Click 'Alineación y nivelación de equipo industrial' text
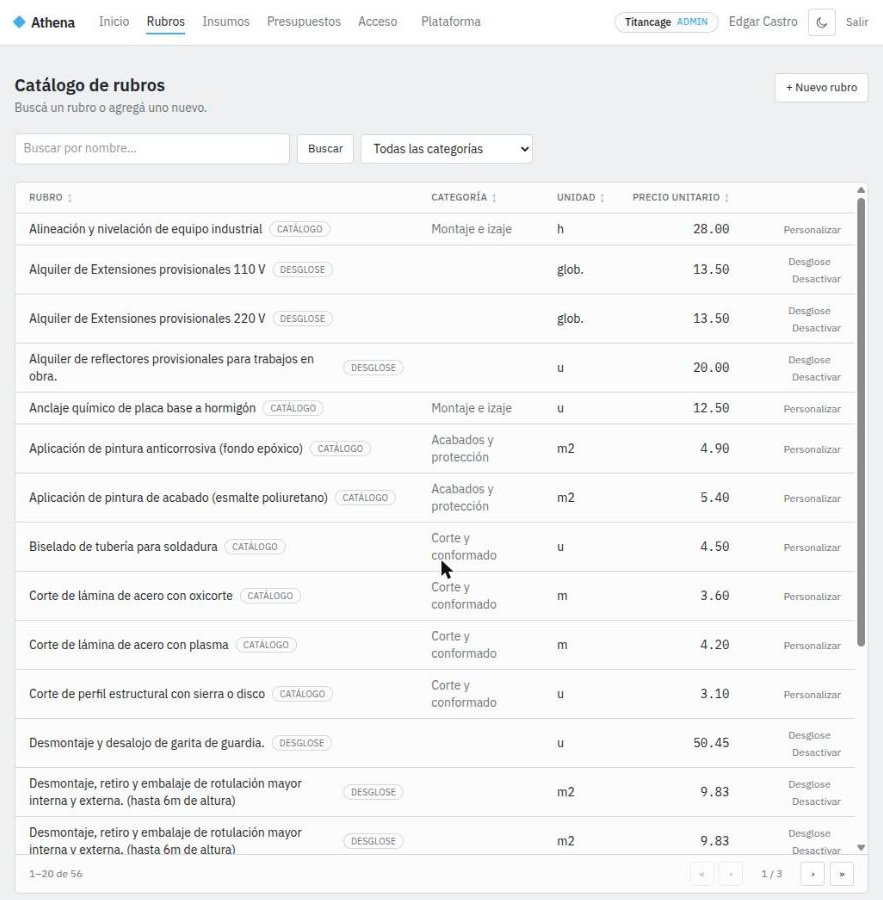Screen dimensions: 883x900 point(145,229)
